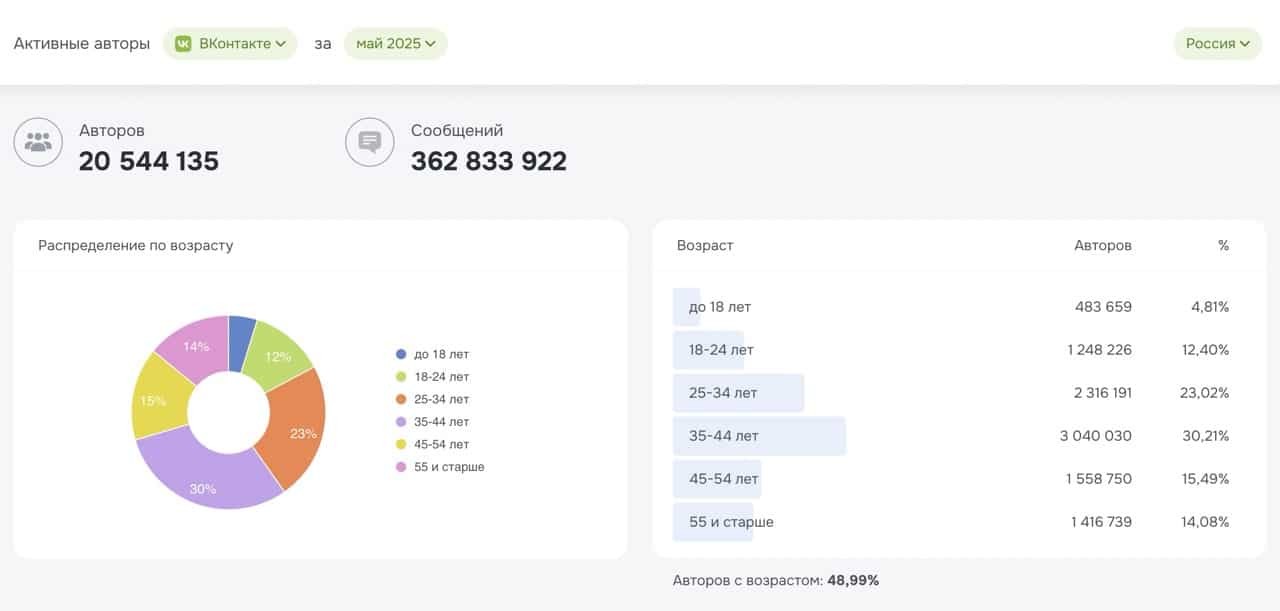Screen dimensions: 1280x611
Task: Click the Активные авторы heading
Action: click(x=82, y=44)
